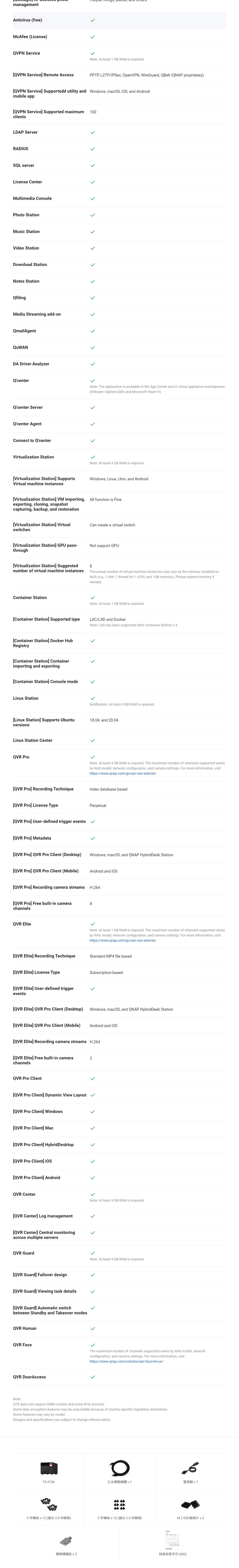Screen dimensions: 239x1568
Task: Click the Antivirus (free) checkmark icon
Action: tap(93, 20)
